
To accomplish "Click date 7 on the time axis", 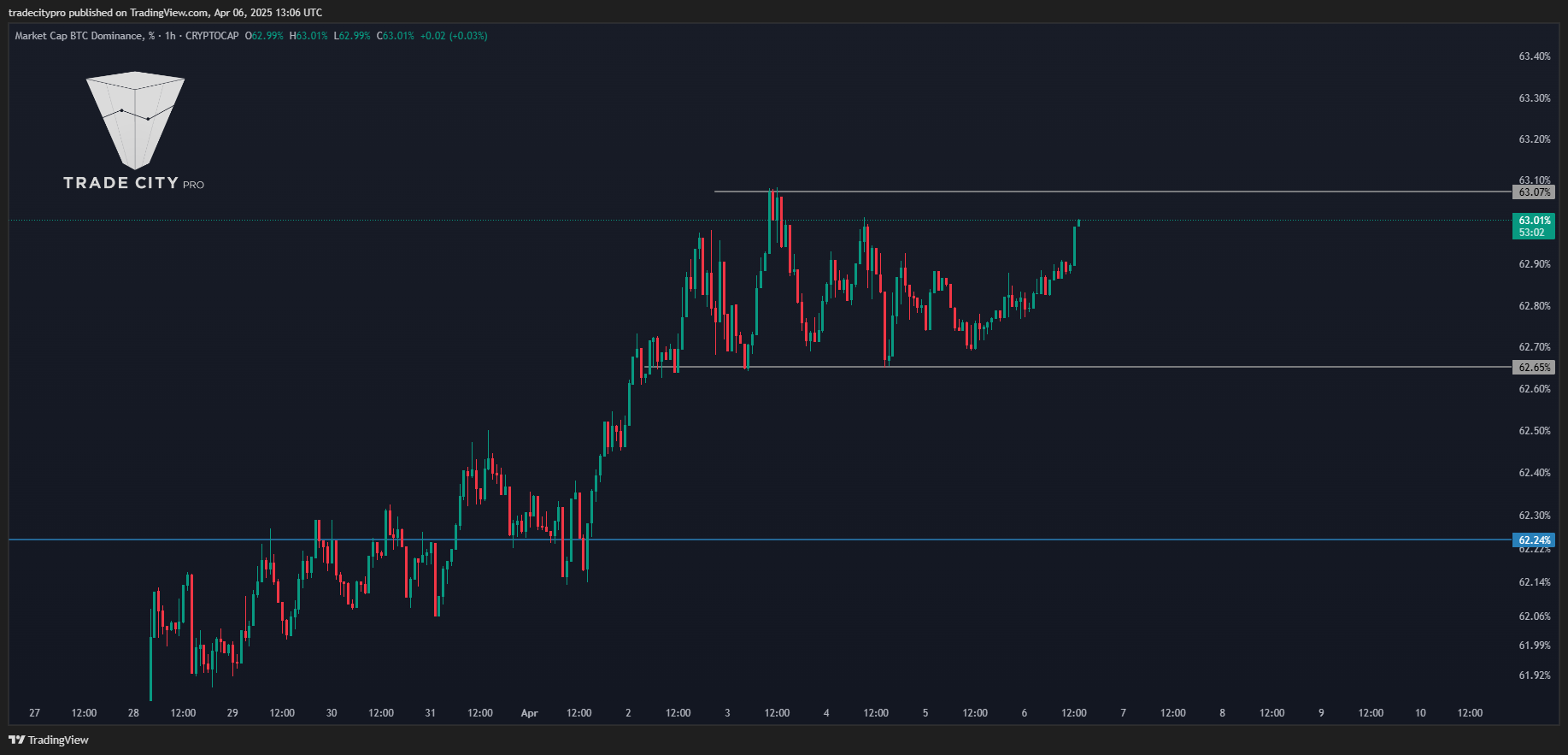I will click(1123, 713).
